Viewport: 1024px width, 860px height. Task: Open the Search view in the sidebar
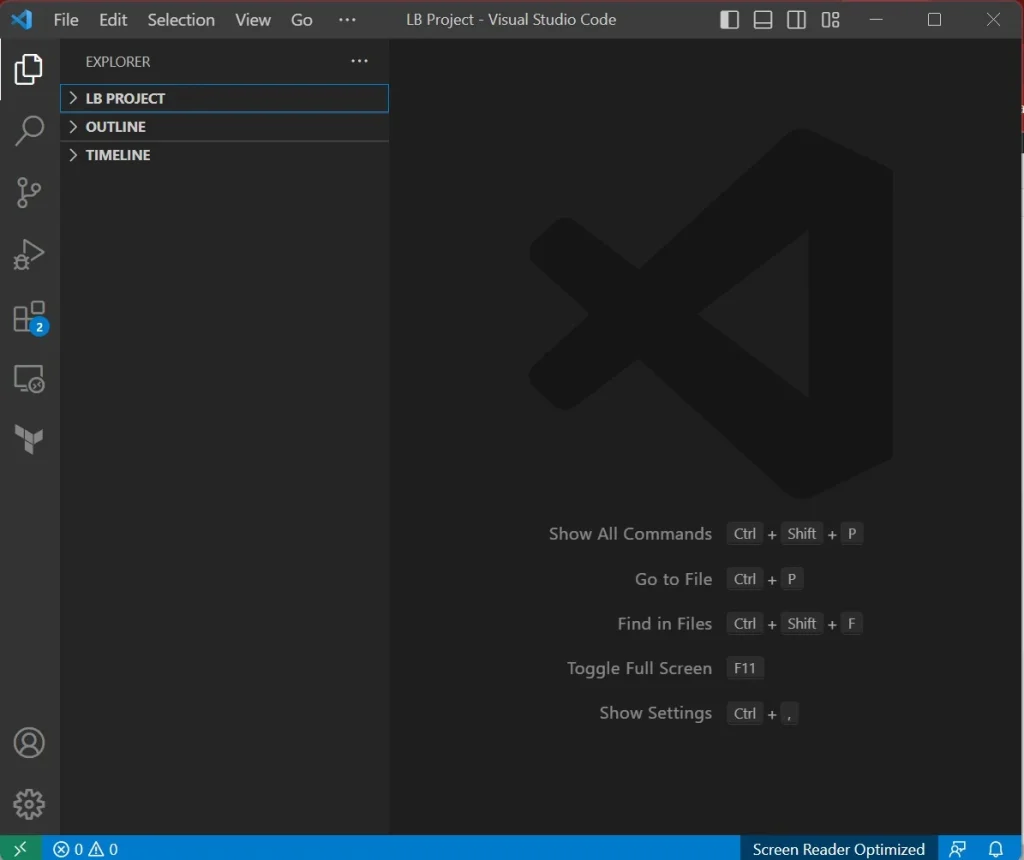(29, 130)
